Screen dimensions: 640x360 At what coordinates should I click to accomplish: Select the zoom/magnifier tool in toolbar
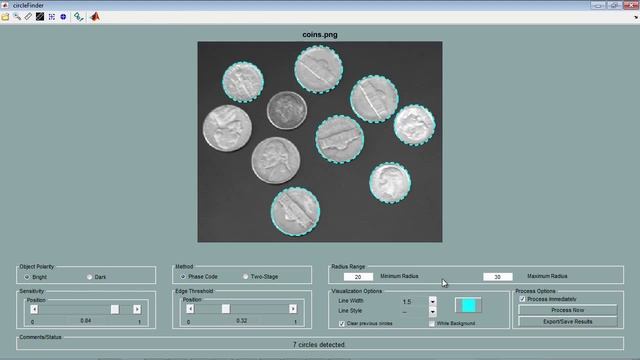[x=17, y=17]
